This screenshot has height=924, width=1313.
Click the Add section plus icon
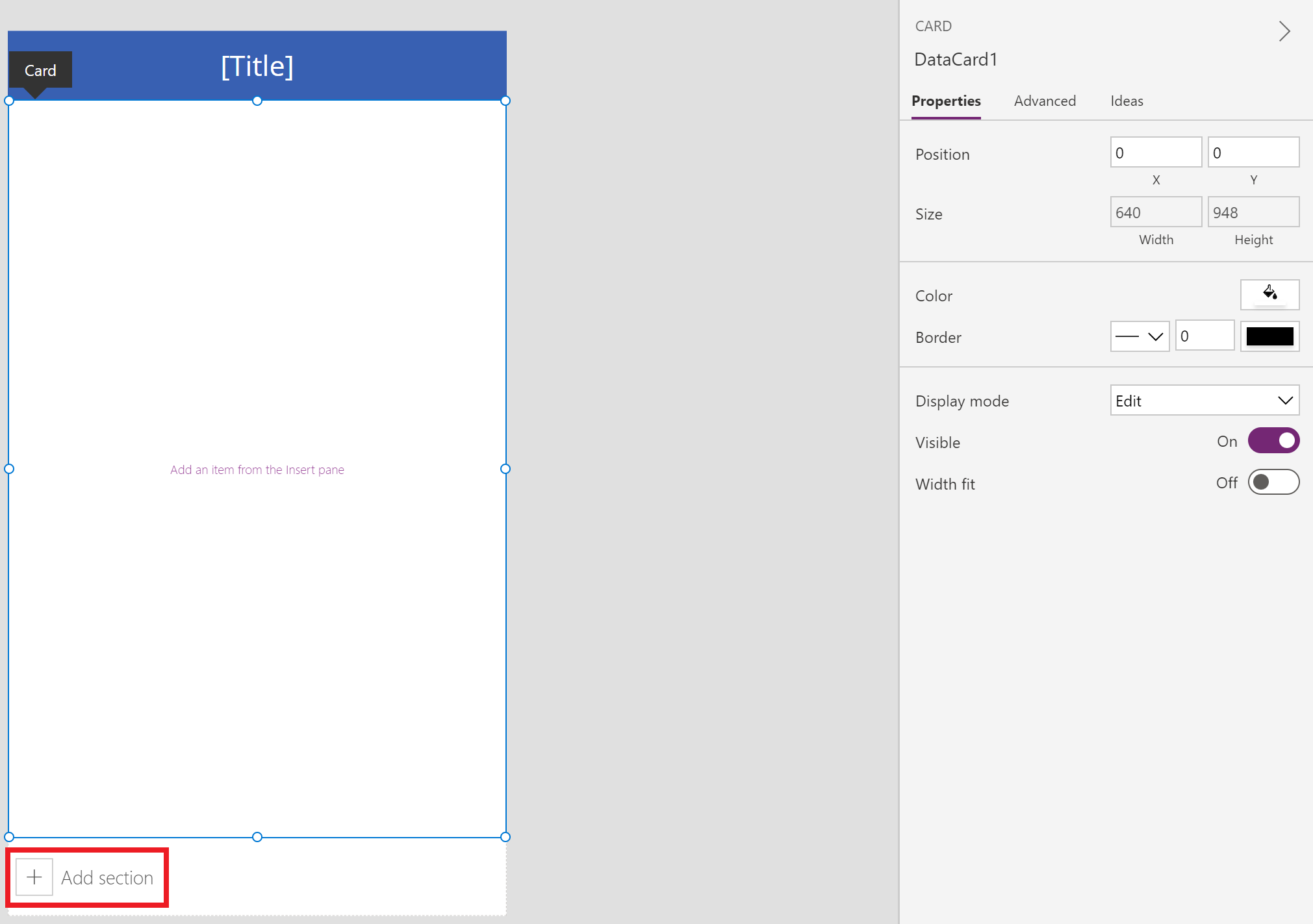[34, 877]
